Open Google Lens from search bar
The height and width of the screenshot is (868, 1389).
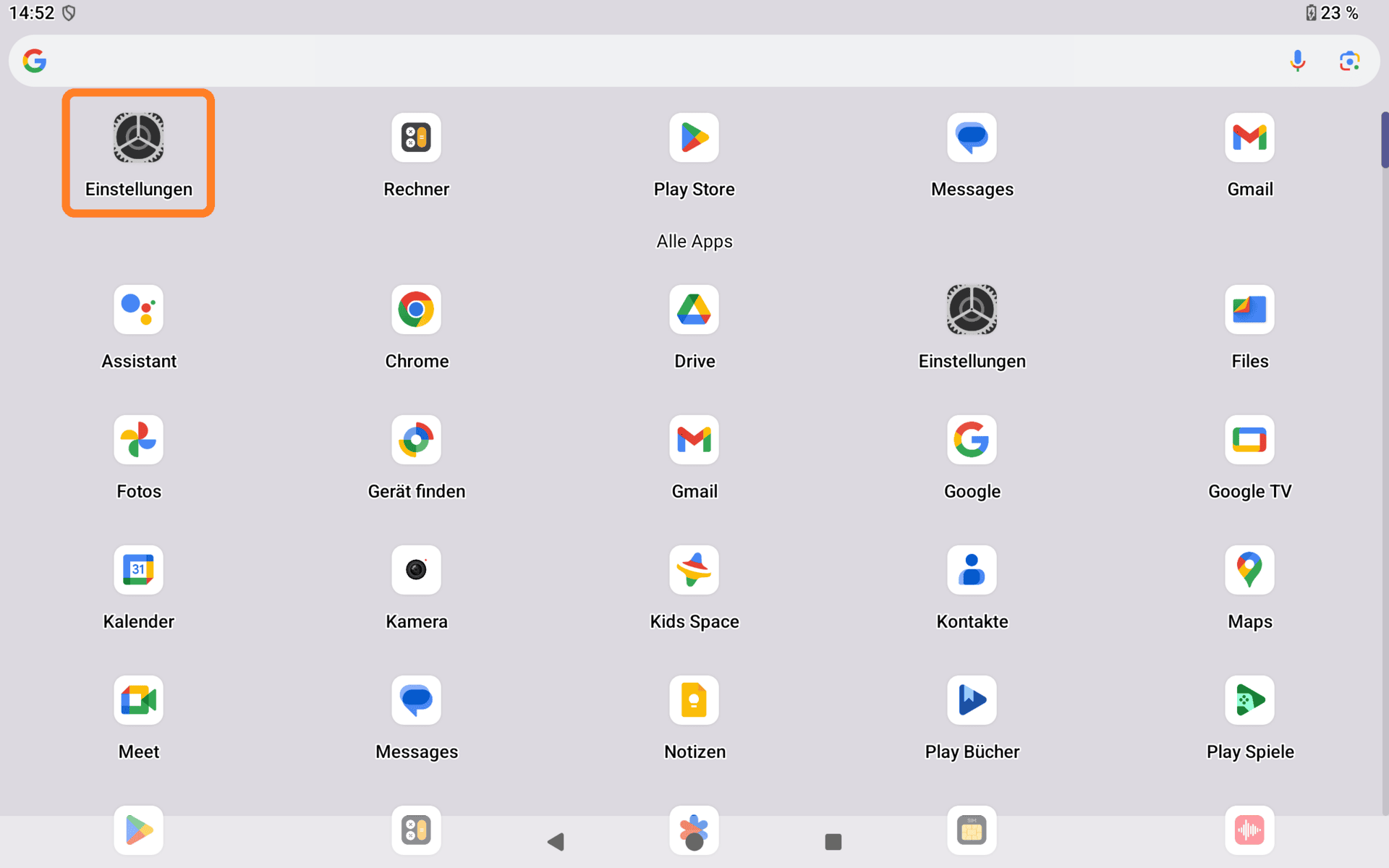click(x=1349, y=61)
